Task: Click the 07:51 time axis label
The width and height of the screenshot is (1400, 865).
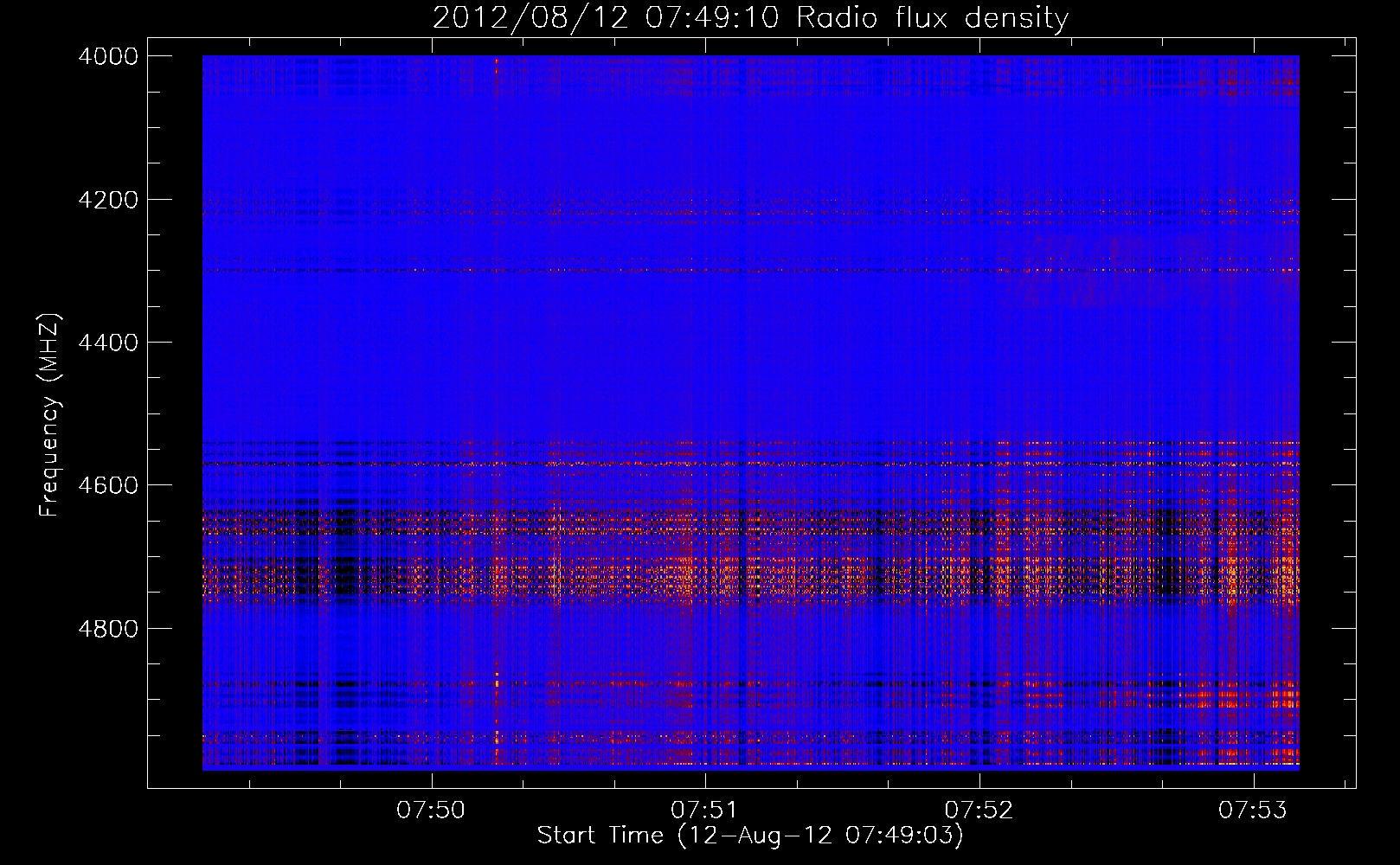Action: 705,811
